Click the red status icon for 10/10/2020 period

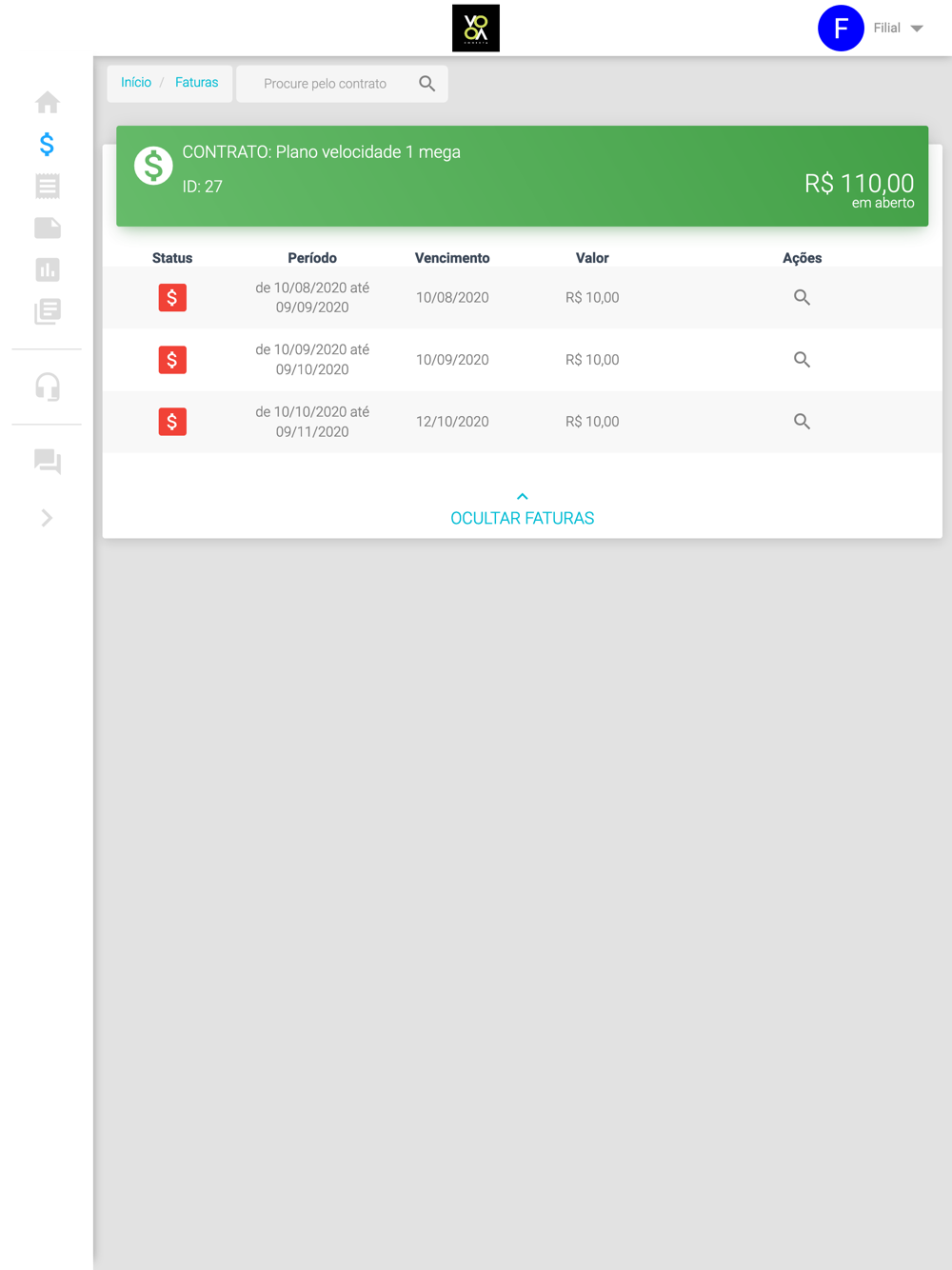click(x=172, y=422)
